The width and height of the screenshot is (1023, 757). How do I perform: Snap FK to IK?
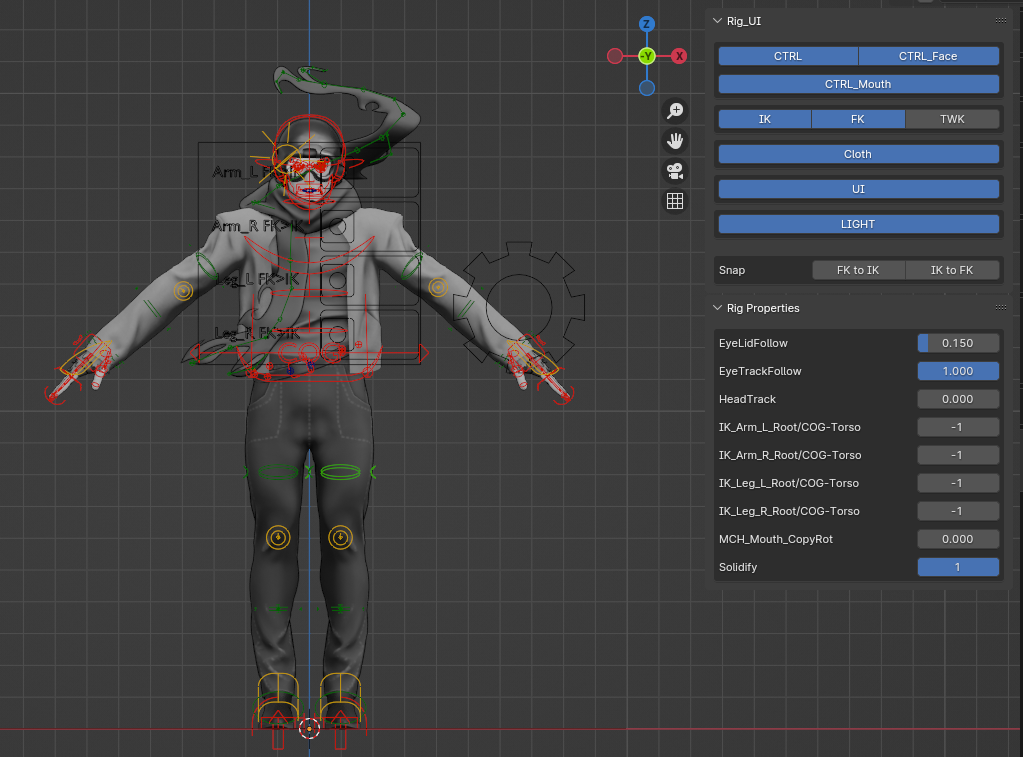pyautogui.click(x=859, y=270)
